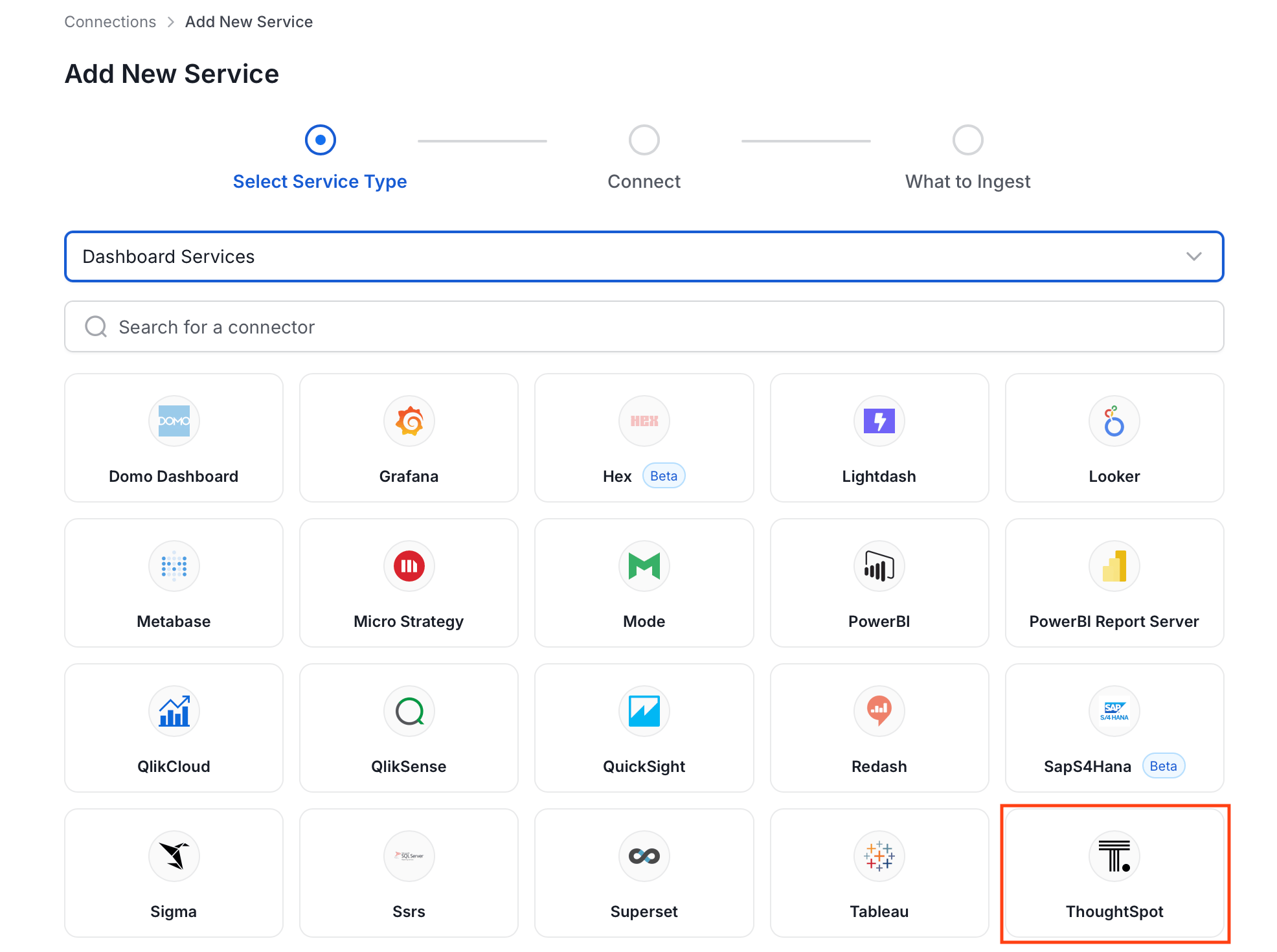The image size is (1277, 952).
Task: Choose the ThoughtSpot T icon
Action: [1114, 856]
